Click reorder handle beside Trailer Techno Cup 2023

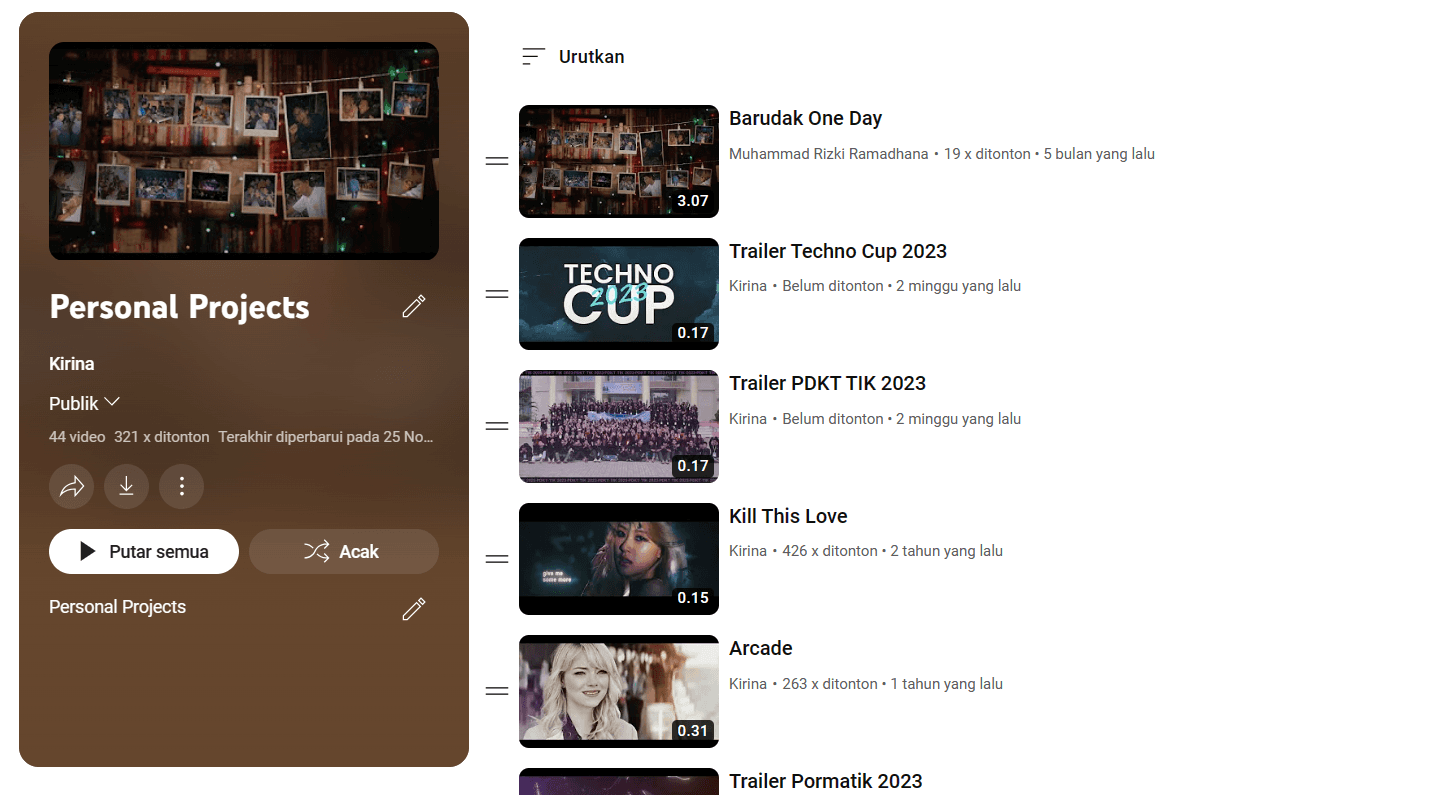pyautogui.click(x=497, y=294)
